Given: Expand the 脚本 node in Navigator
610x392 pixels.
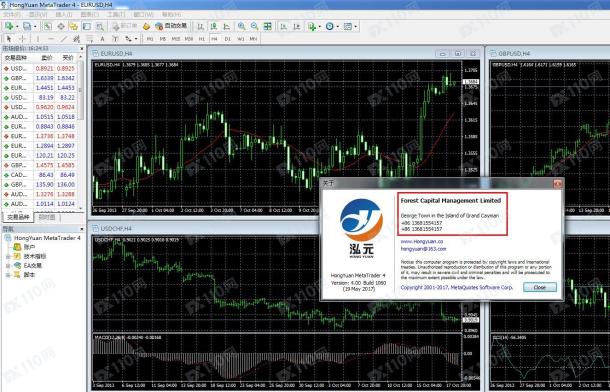Looking at the screenshot, I should pyautogui.click(x=8, y=275).
